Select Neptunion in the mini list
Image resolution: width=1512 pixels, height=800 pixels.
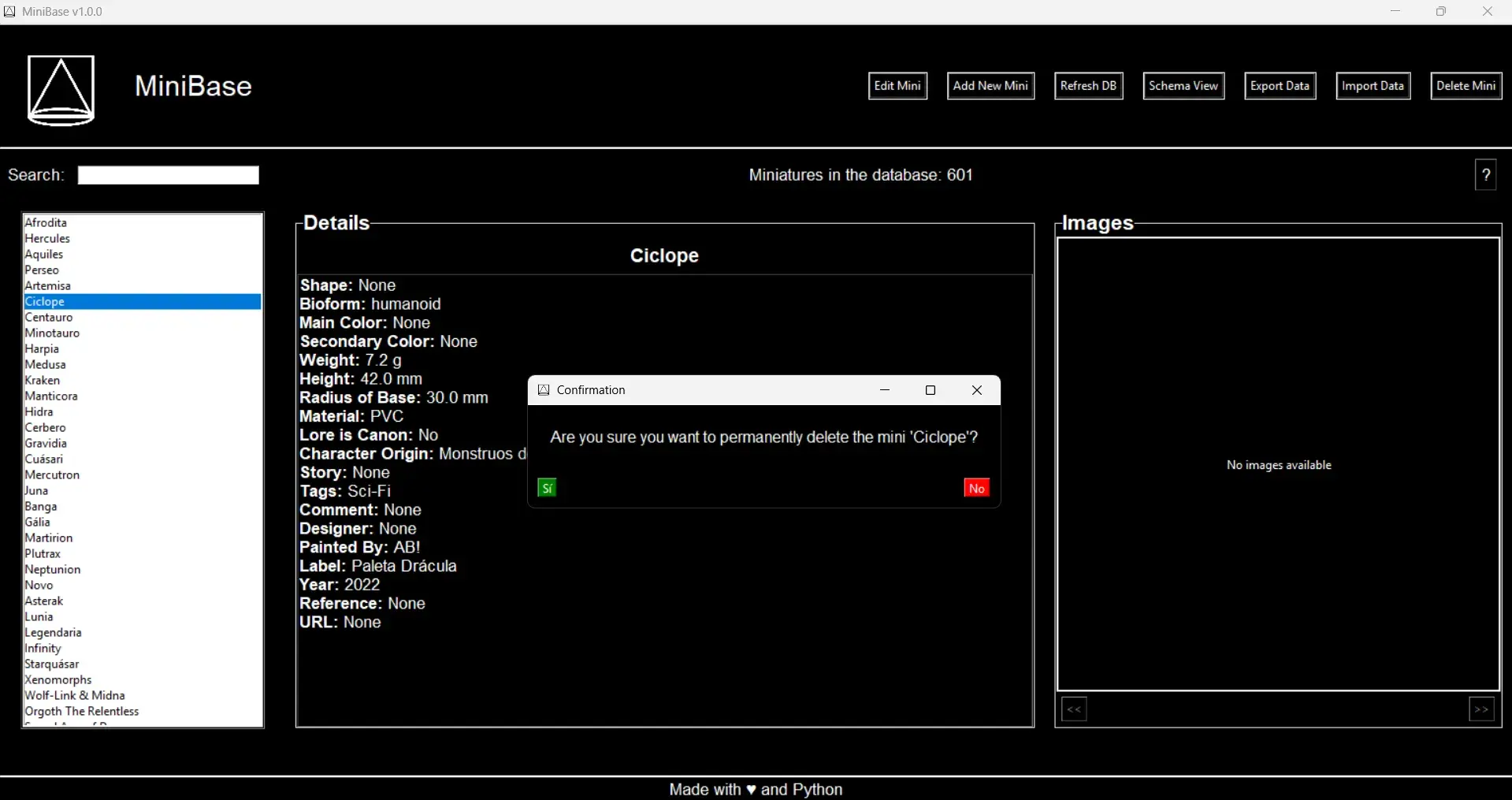pyautogui.click(x=143, y=570)
